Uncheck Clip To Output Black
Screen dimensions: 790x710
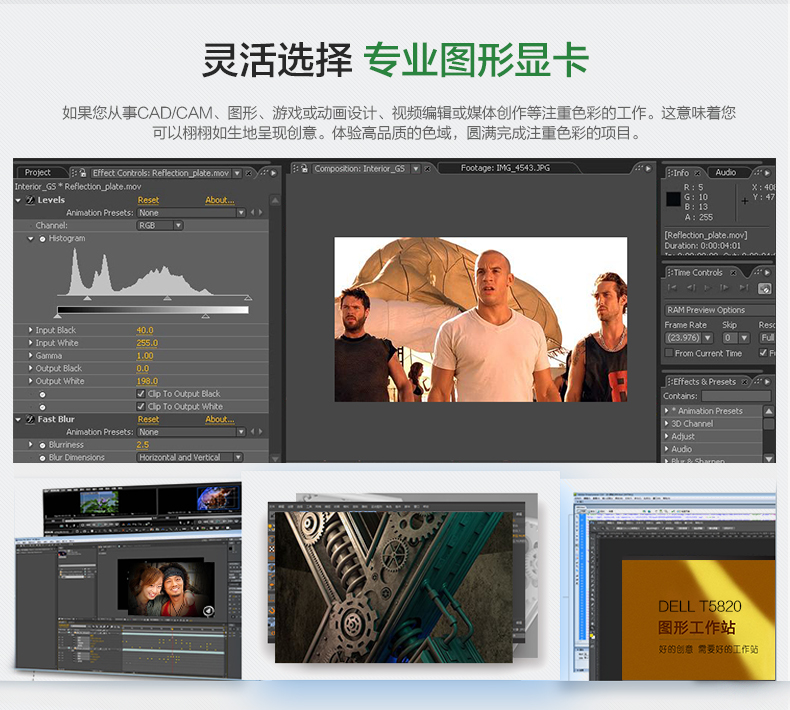tap(140, 394)
